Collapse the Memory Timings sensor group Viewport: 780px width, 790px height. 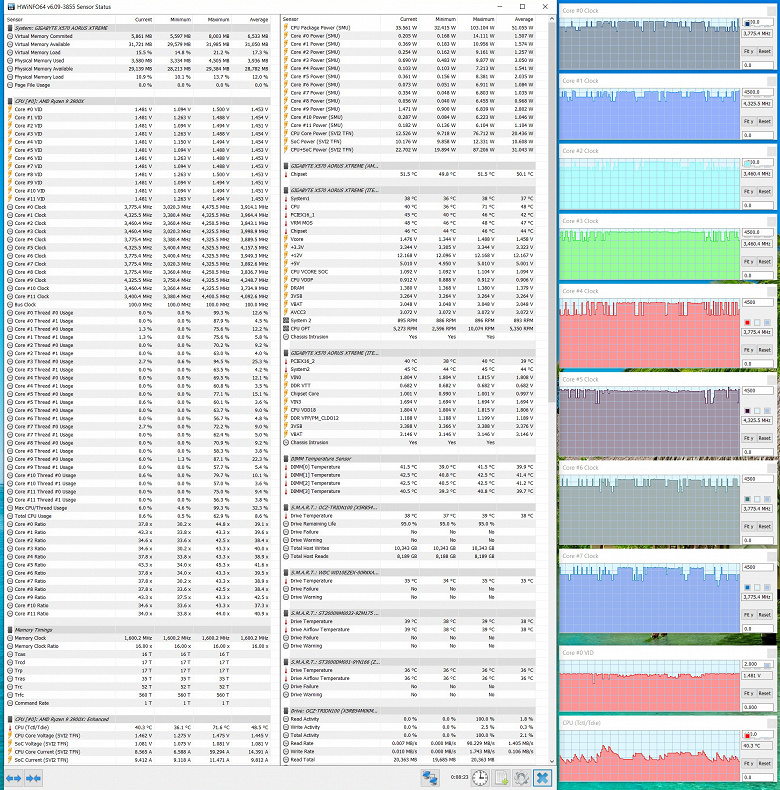pos(10,630)
